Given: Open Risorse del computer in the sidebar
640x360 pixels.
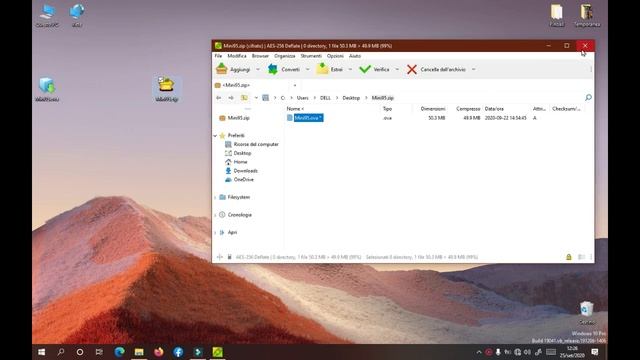Looking at the screenshot, I should [x=256, y=144].
